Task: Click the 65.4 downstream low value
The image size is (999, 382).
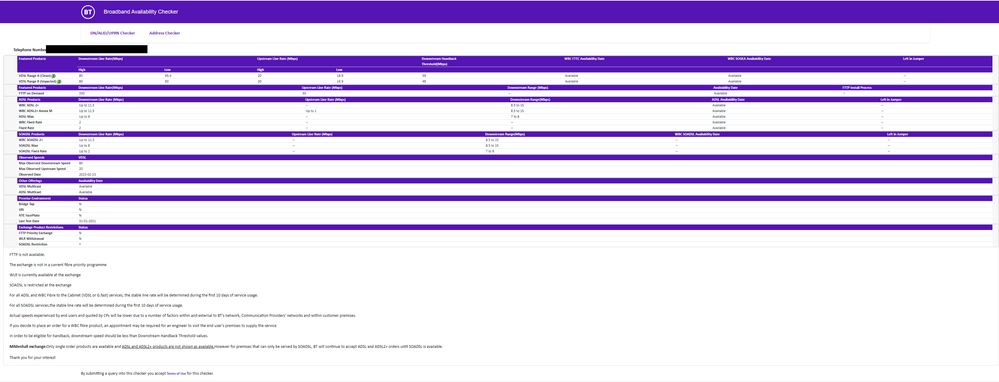Action: [x=168, y=76]
